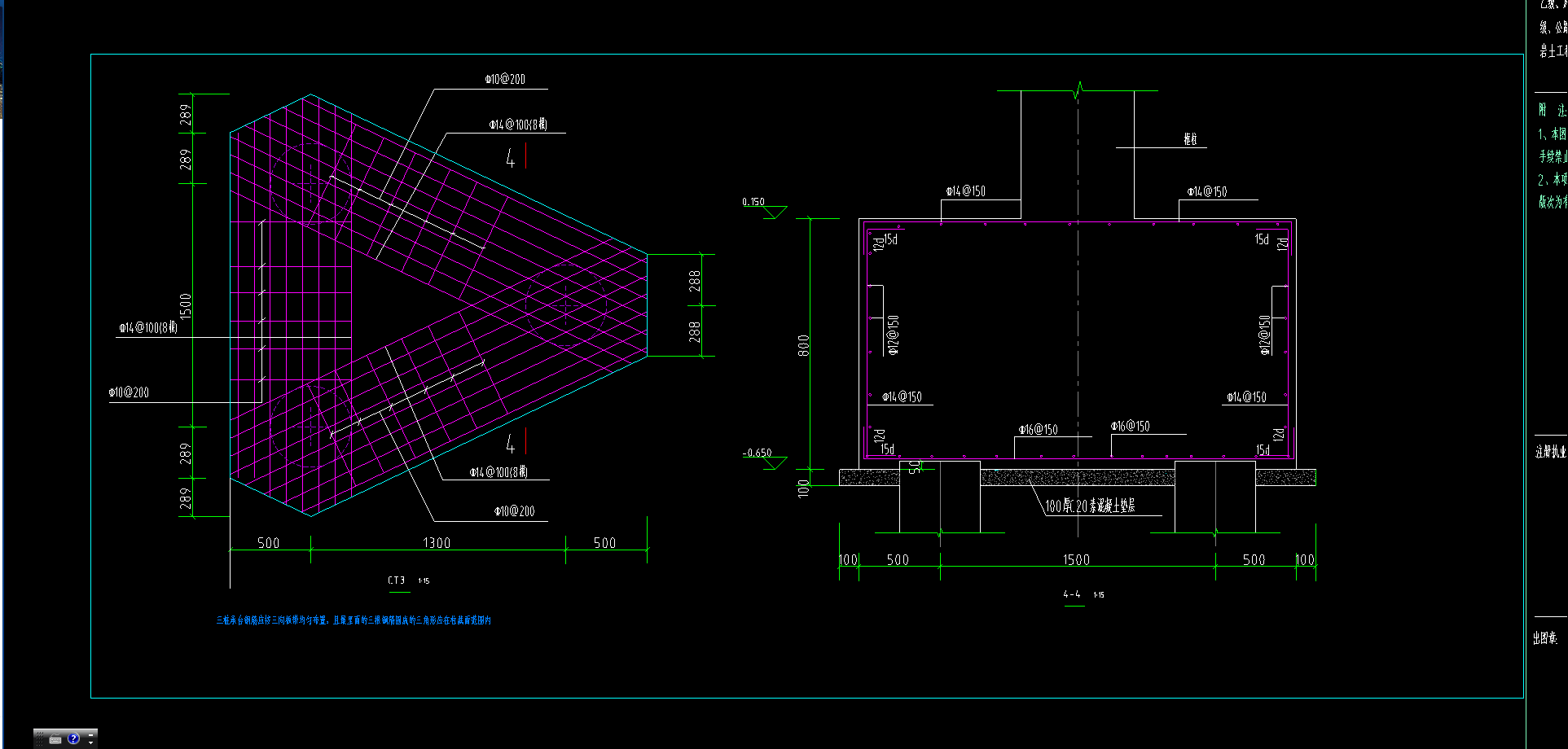Select the 4-4 section title text
The image size is (1568, 749).
1072,594
